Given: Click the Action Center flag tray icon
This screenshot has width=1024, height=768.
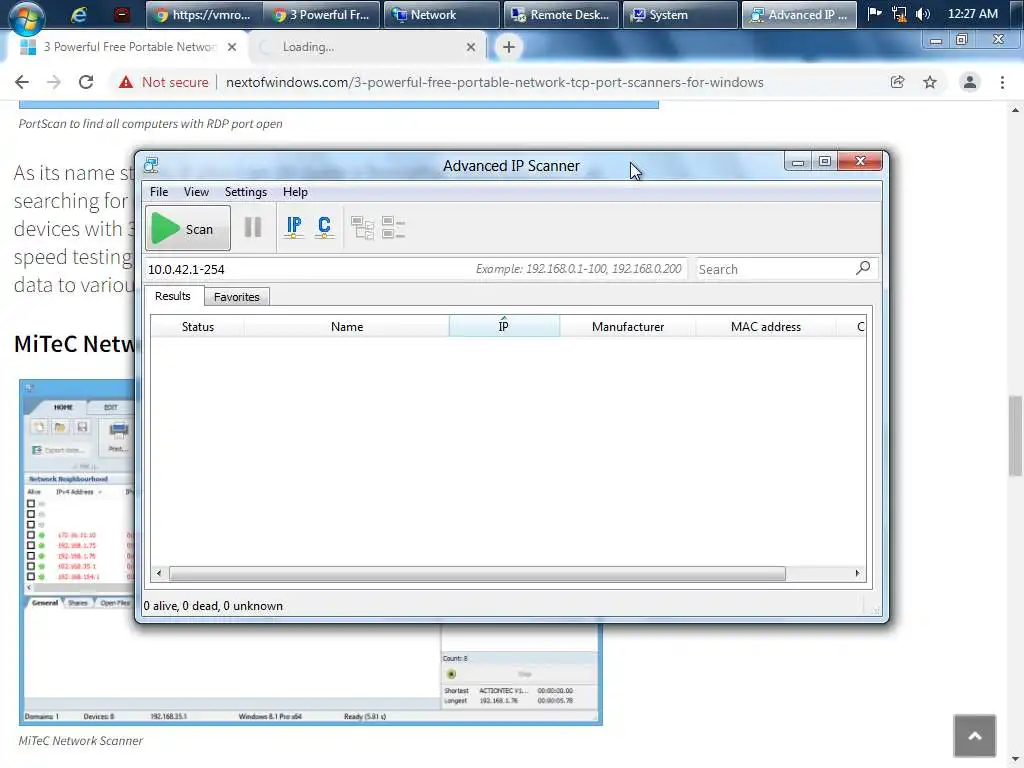Looking at the screenshot, I should tap(875, 14).
